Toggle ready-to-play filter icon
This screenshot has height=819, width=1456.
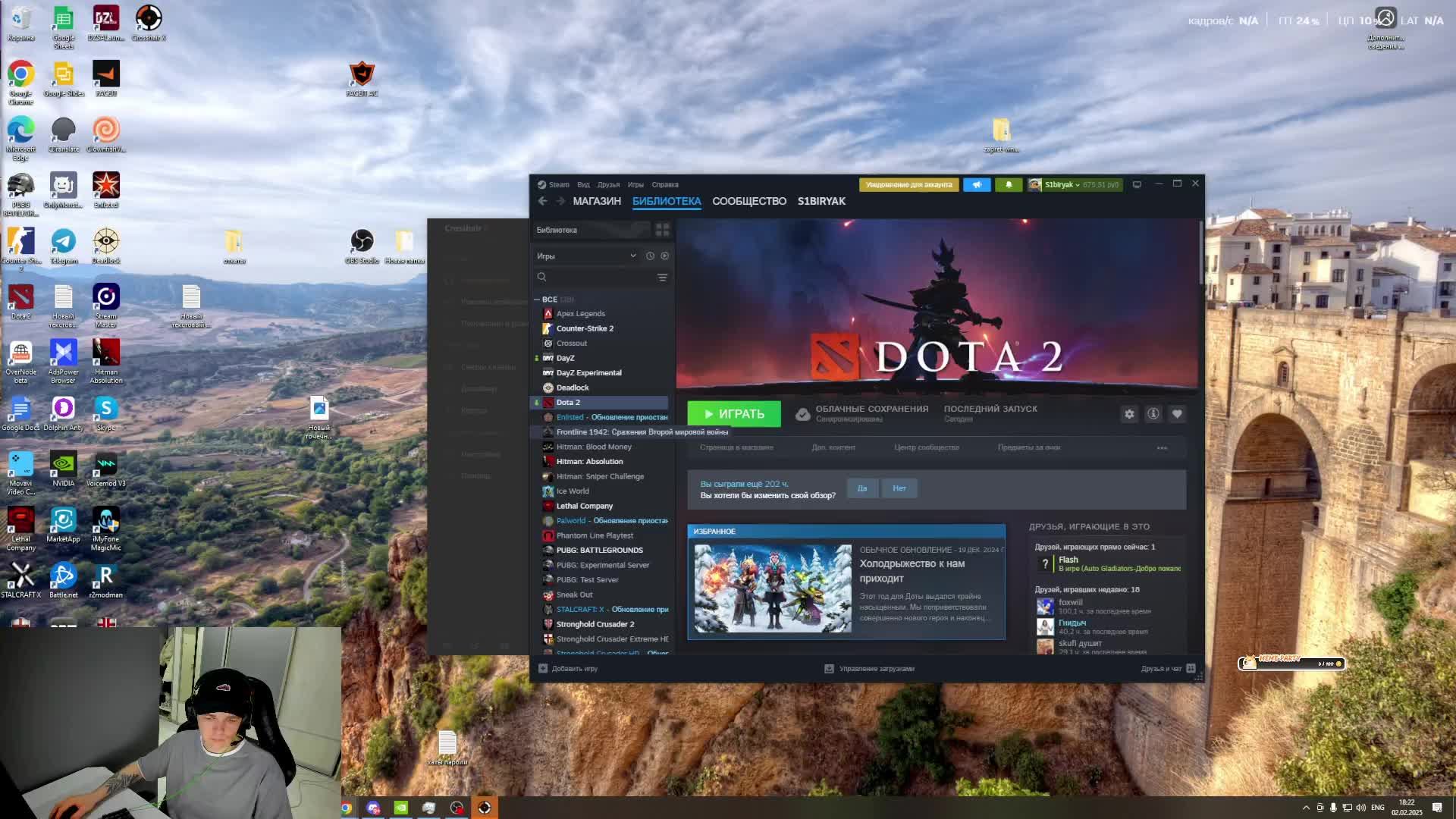point(665,256)
